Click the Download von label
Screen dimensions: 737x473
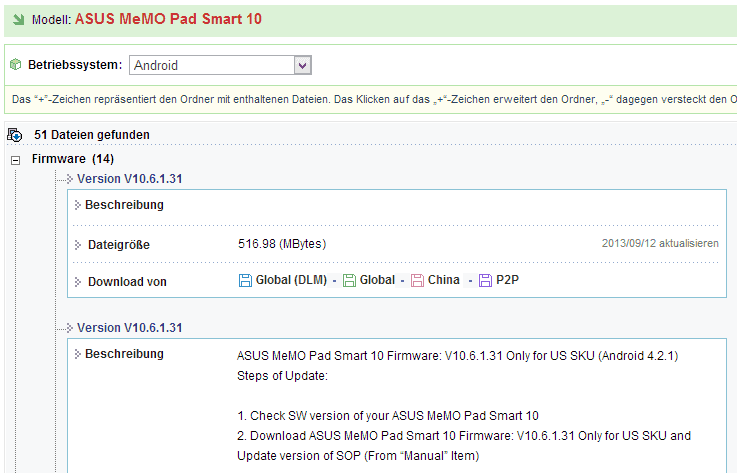127,282
